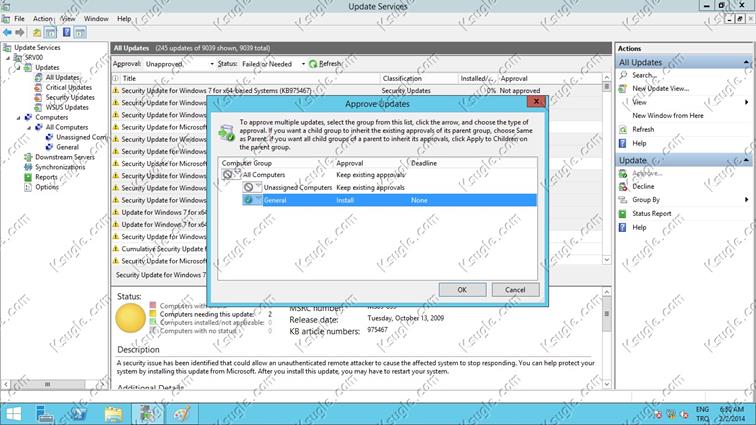Click the Status Report action link

coord(652,214)
